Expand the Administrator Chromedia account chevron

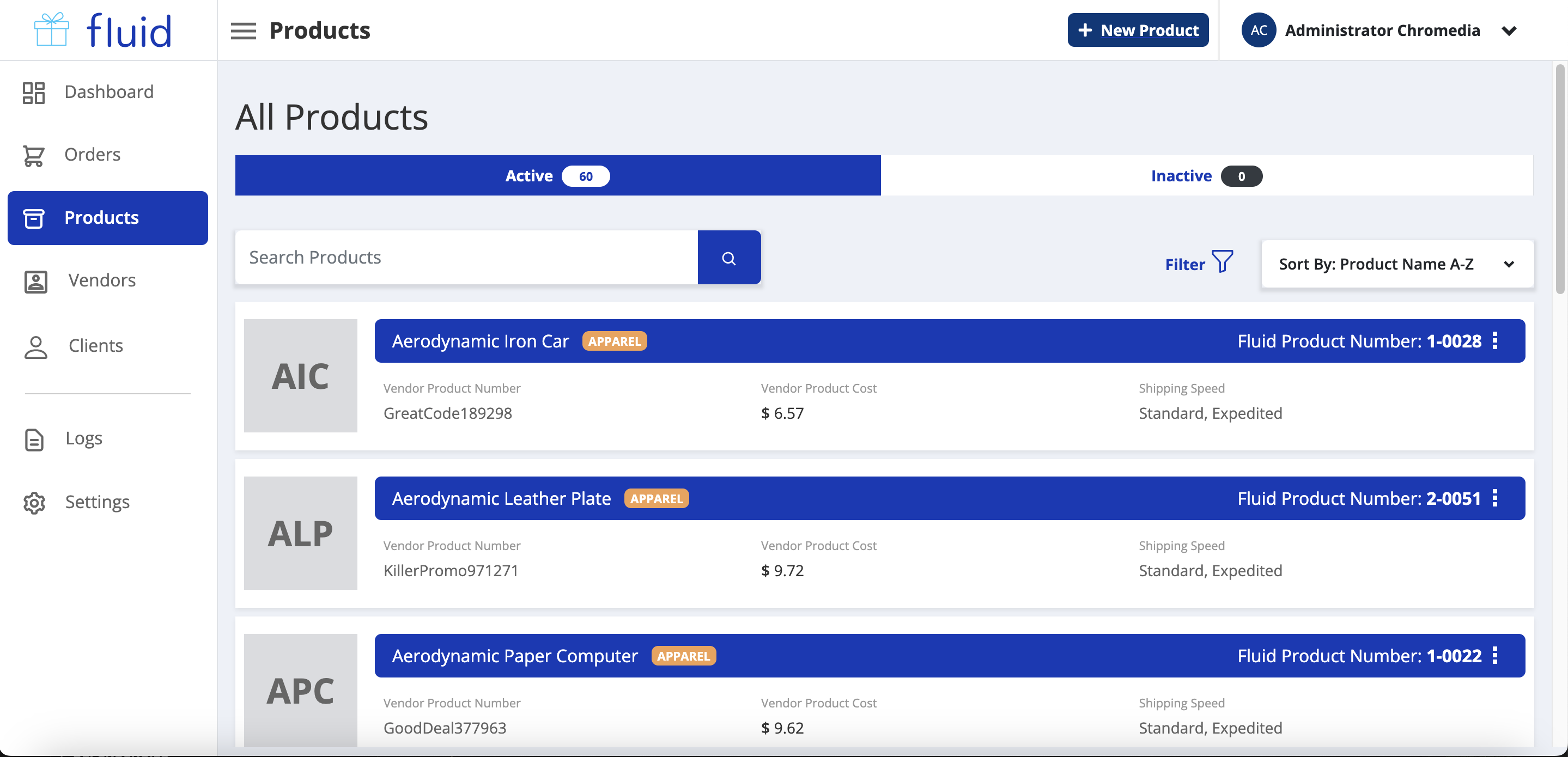click(1509, 31)
